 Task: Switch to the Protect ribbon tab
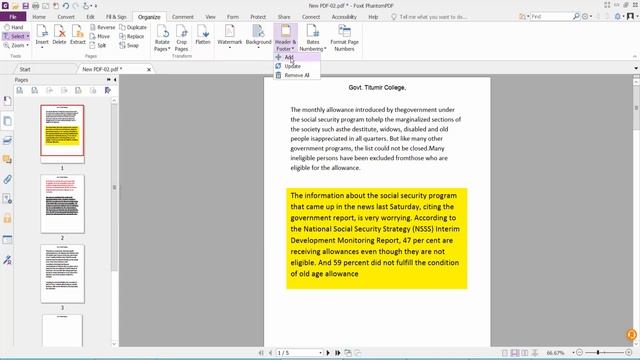pos(258,17)
